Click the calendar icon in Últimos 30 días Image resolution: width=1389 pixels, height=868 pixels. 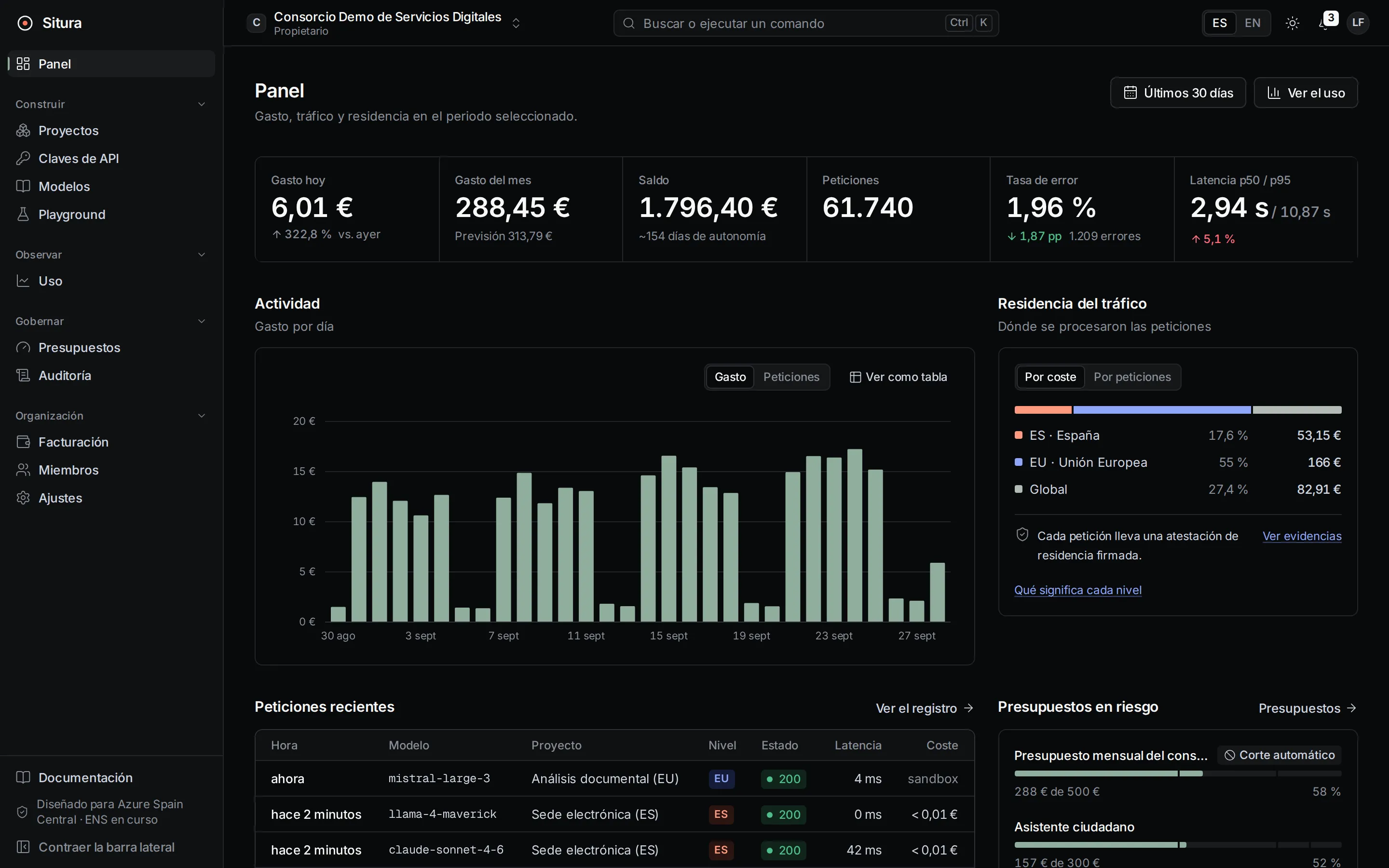coord(1130,93)
